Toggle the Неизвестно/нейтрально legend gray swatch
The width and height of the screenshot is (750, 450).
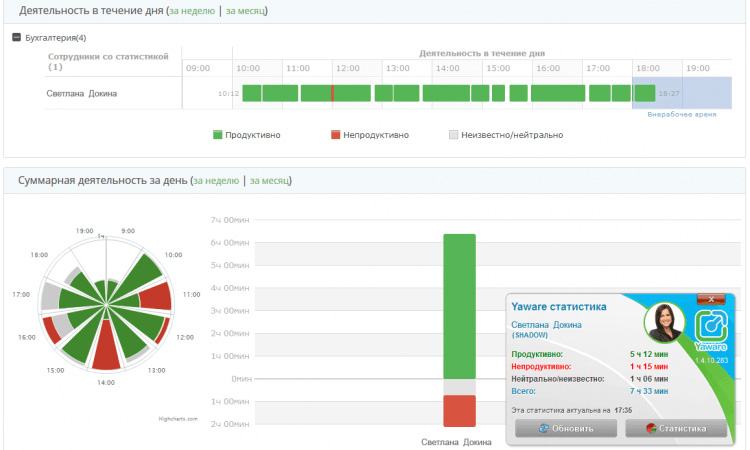tap(453, 135)
